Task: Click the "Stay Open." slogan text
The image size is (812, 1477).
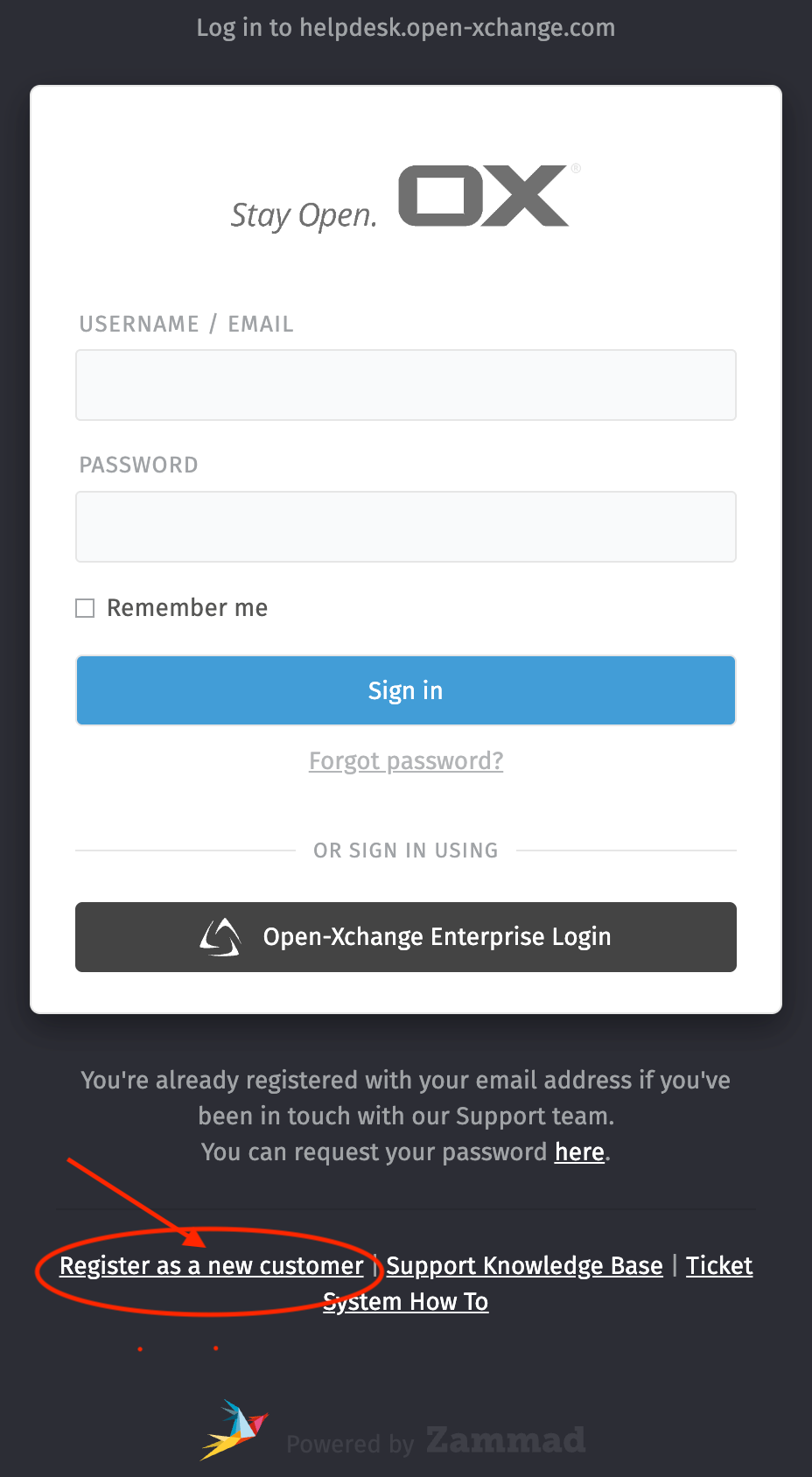Action: tap(304, 215)
